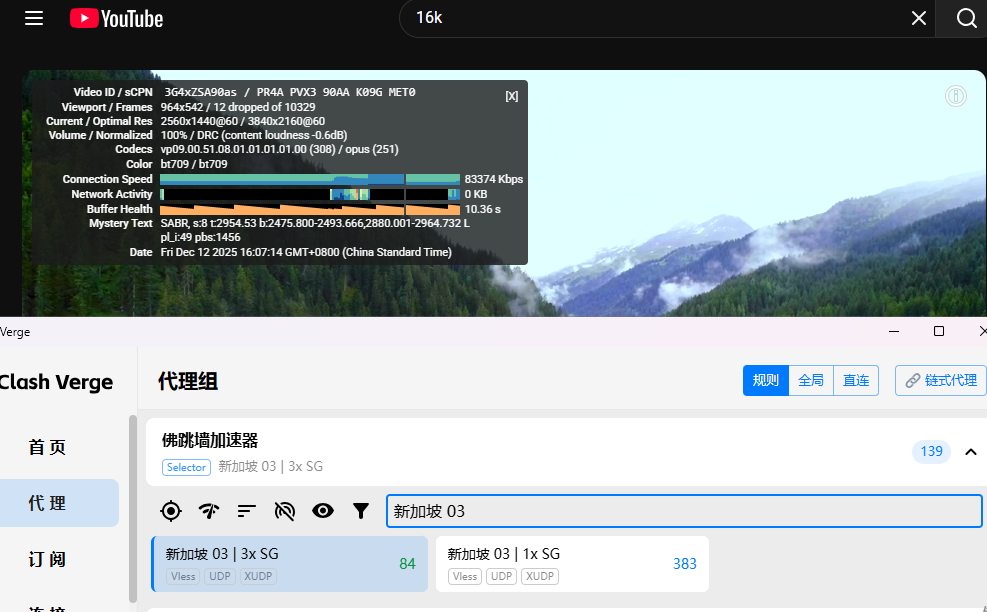Maximize the Clash Verge window
The image size is (987, 612).
(x=939, y=331)
